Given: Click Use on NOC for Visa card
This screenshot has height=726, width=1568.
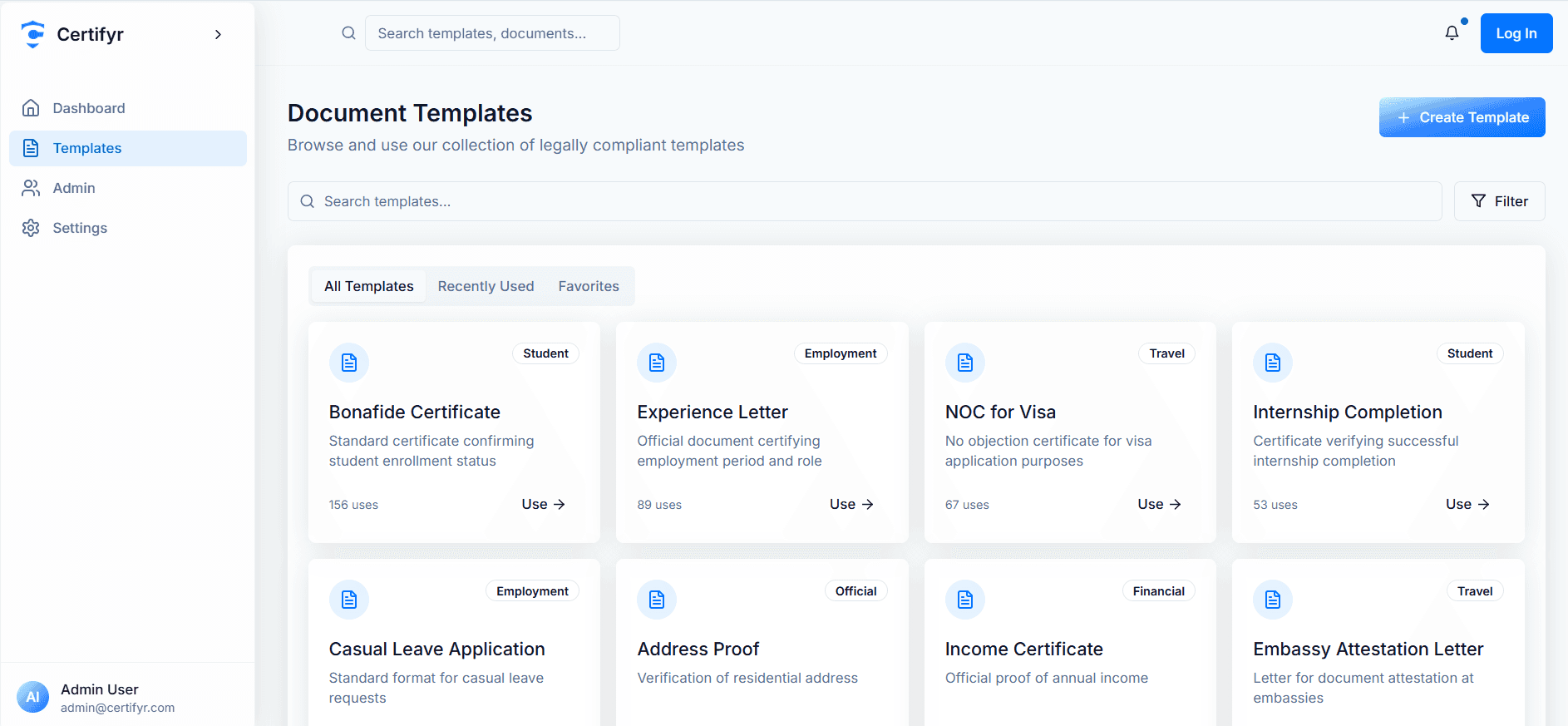Looking at the screenshot, I should 1159,504.
